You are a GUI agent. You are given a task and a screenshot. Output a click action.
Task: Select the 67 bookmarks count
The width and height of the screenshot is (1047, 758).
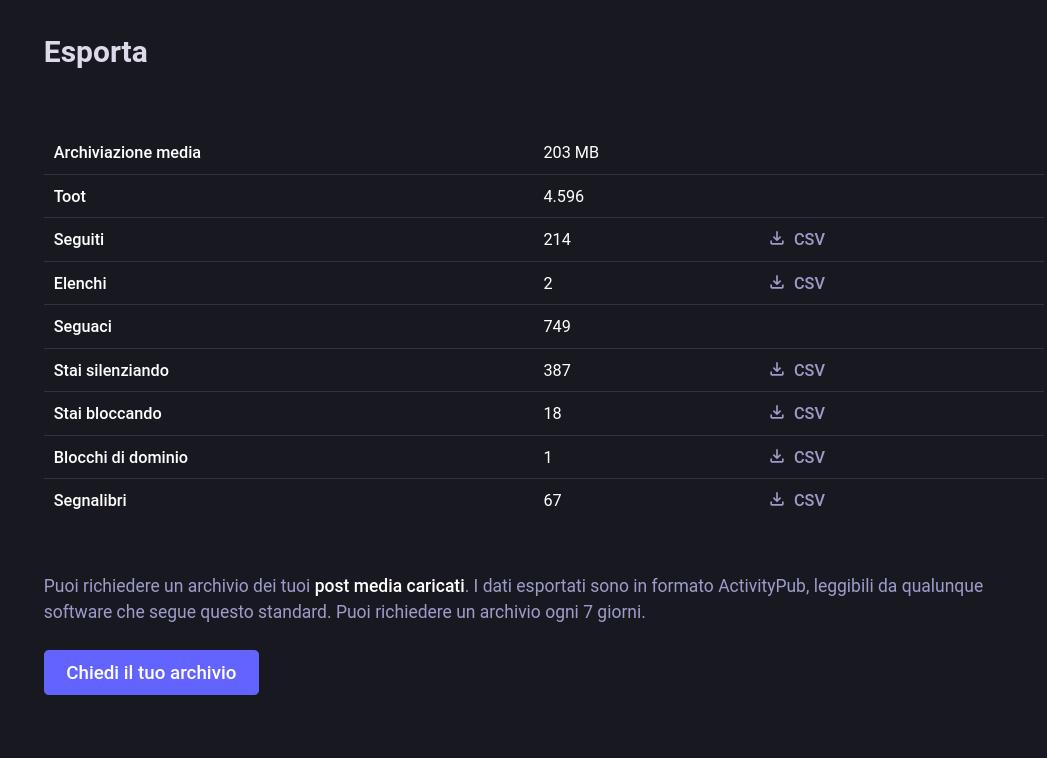pos(552,500)
